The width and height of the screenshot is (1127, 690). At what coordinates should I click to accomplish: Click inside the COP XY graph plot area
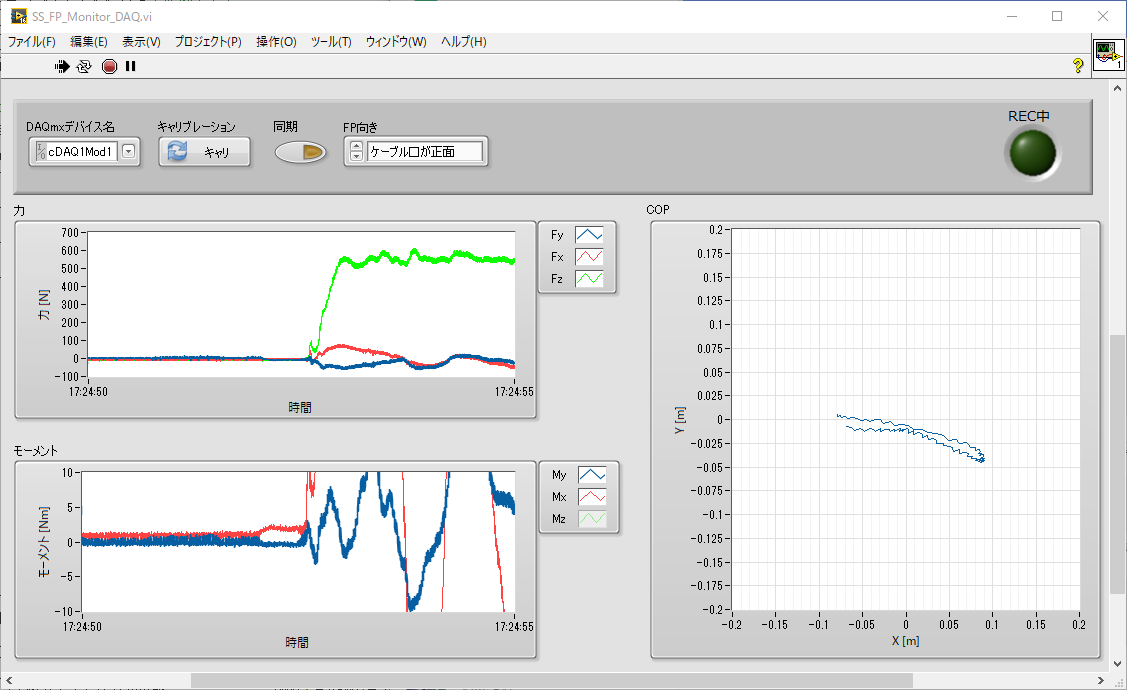(906, 419)
